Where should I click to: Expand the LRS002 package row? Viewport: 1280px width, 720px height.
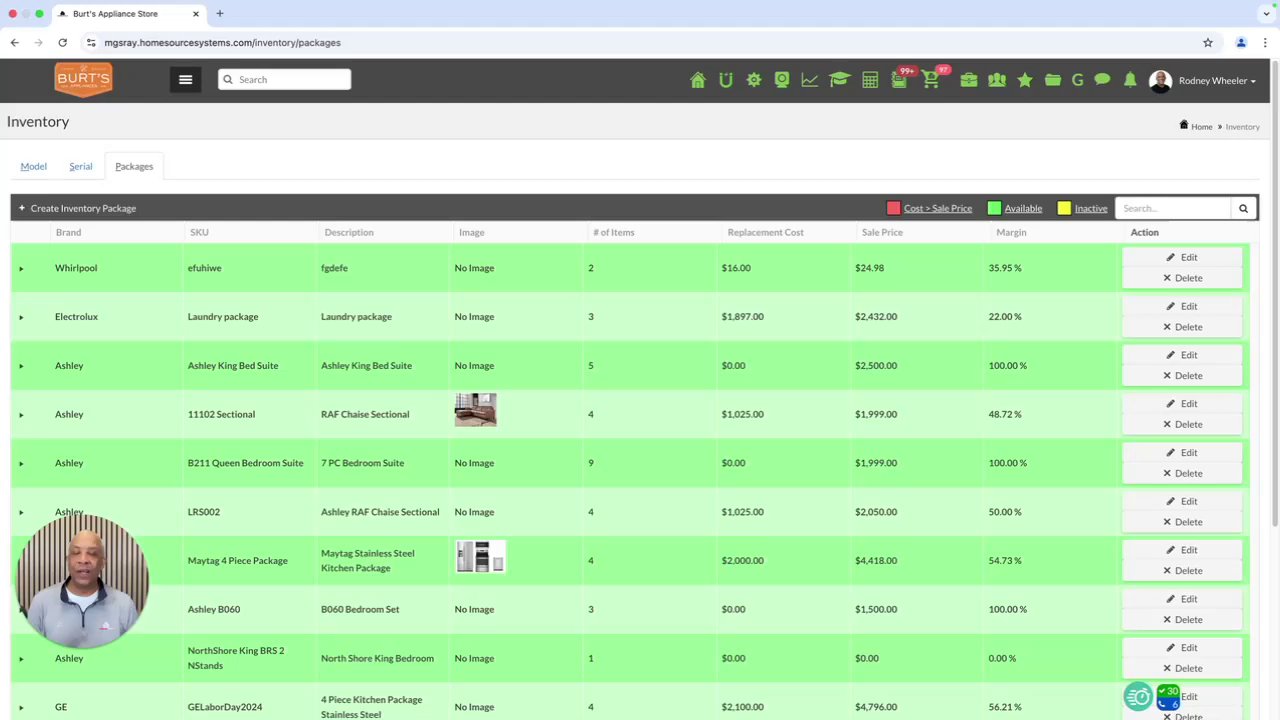21,512
